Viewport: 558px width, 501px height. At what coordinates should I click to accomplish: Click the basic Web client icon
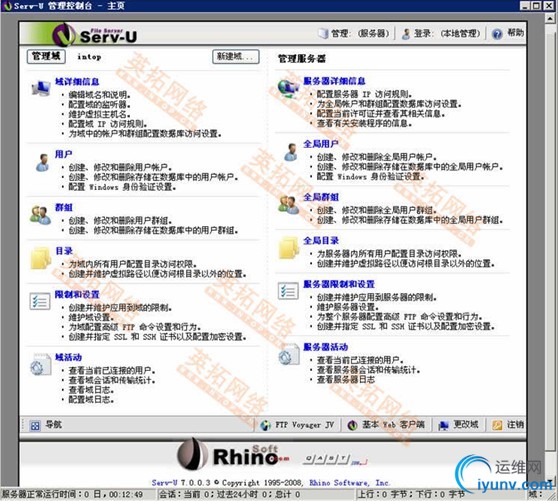352,425
